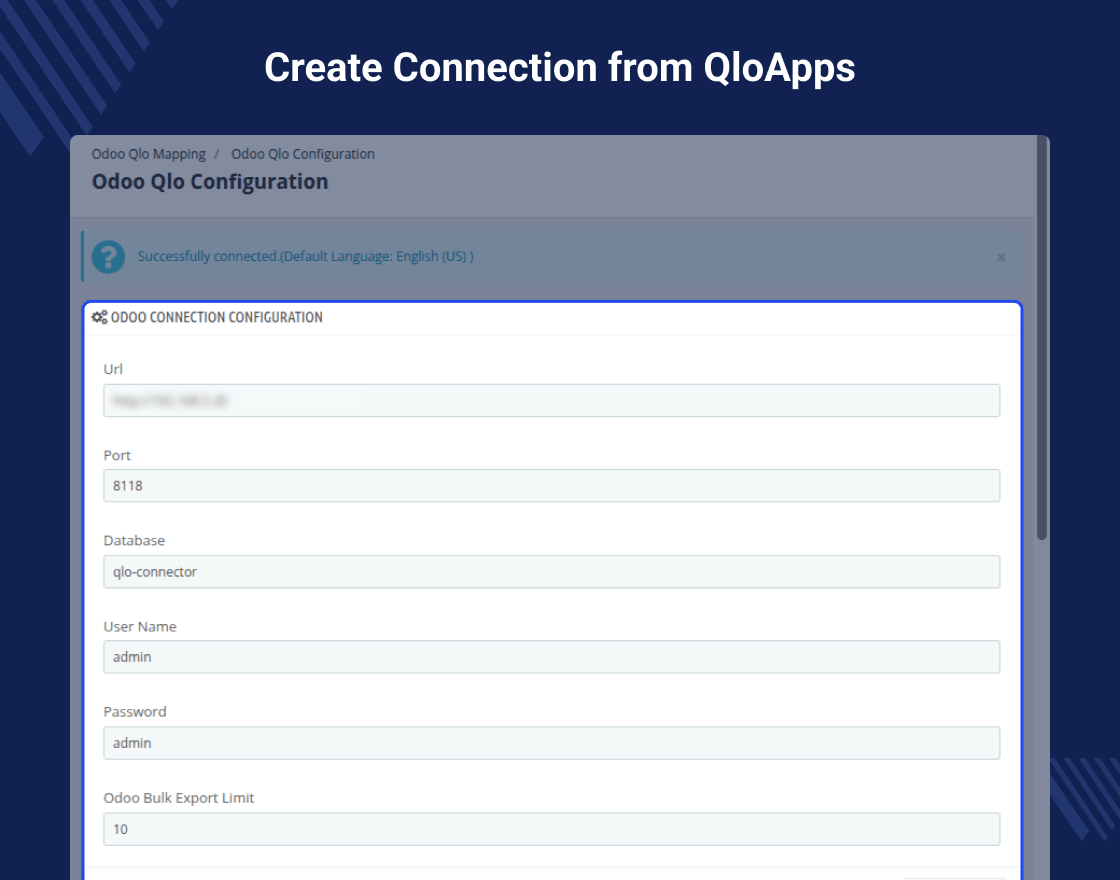
Task: Select the Create Connection from QloApps title
Action: pyautogui.click(x=560, y=68)
